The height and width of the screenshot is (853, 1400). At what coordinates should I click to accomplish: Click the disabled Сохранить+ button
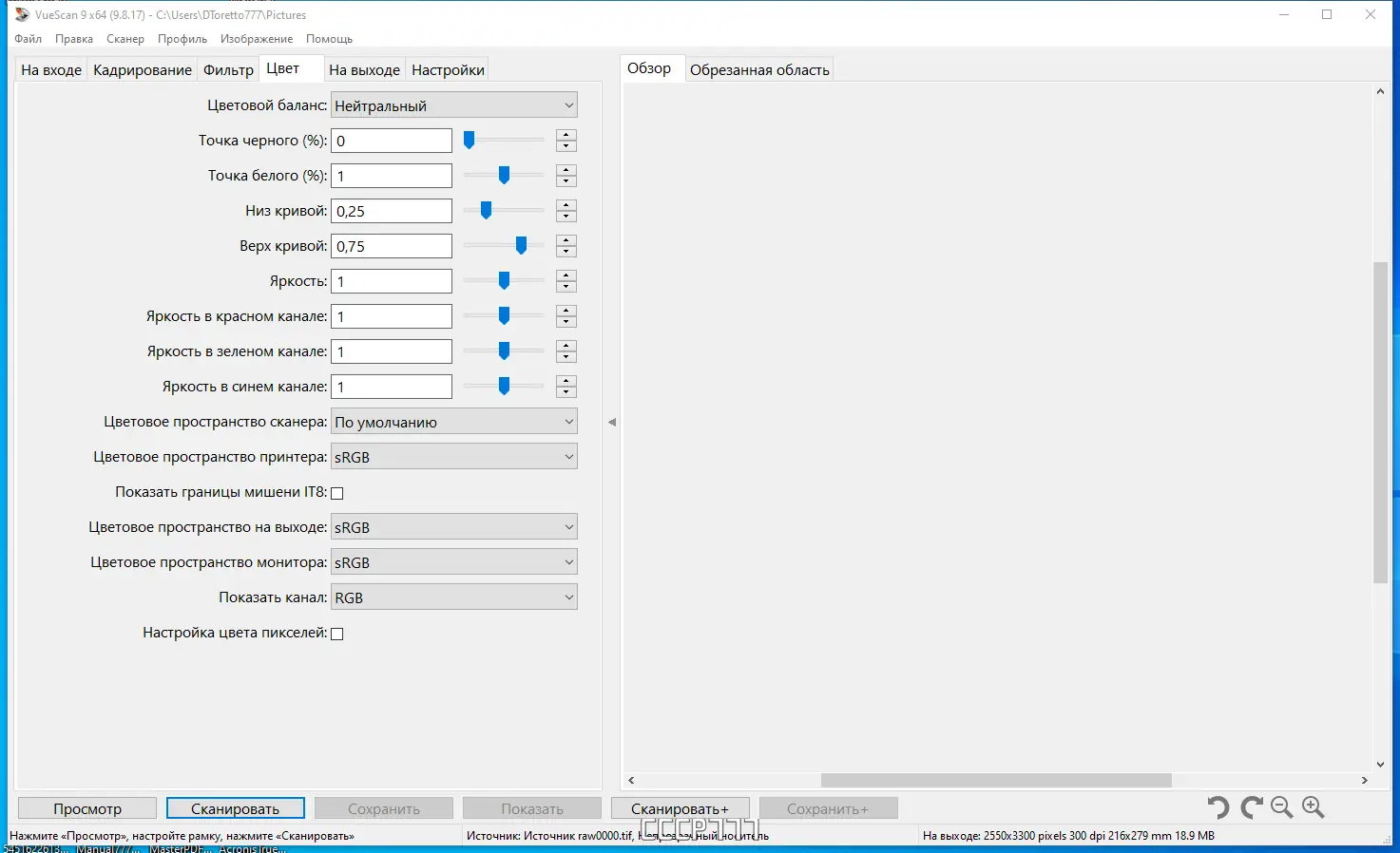coord(829,808)
